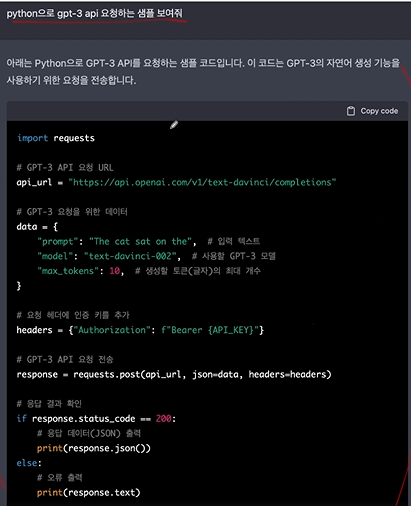This screenshot has width=411, height=506.
Task: Click the 'import requests' code line
Action: pyautogui.click(x=56, y=138)
